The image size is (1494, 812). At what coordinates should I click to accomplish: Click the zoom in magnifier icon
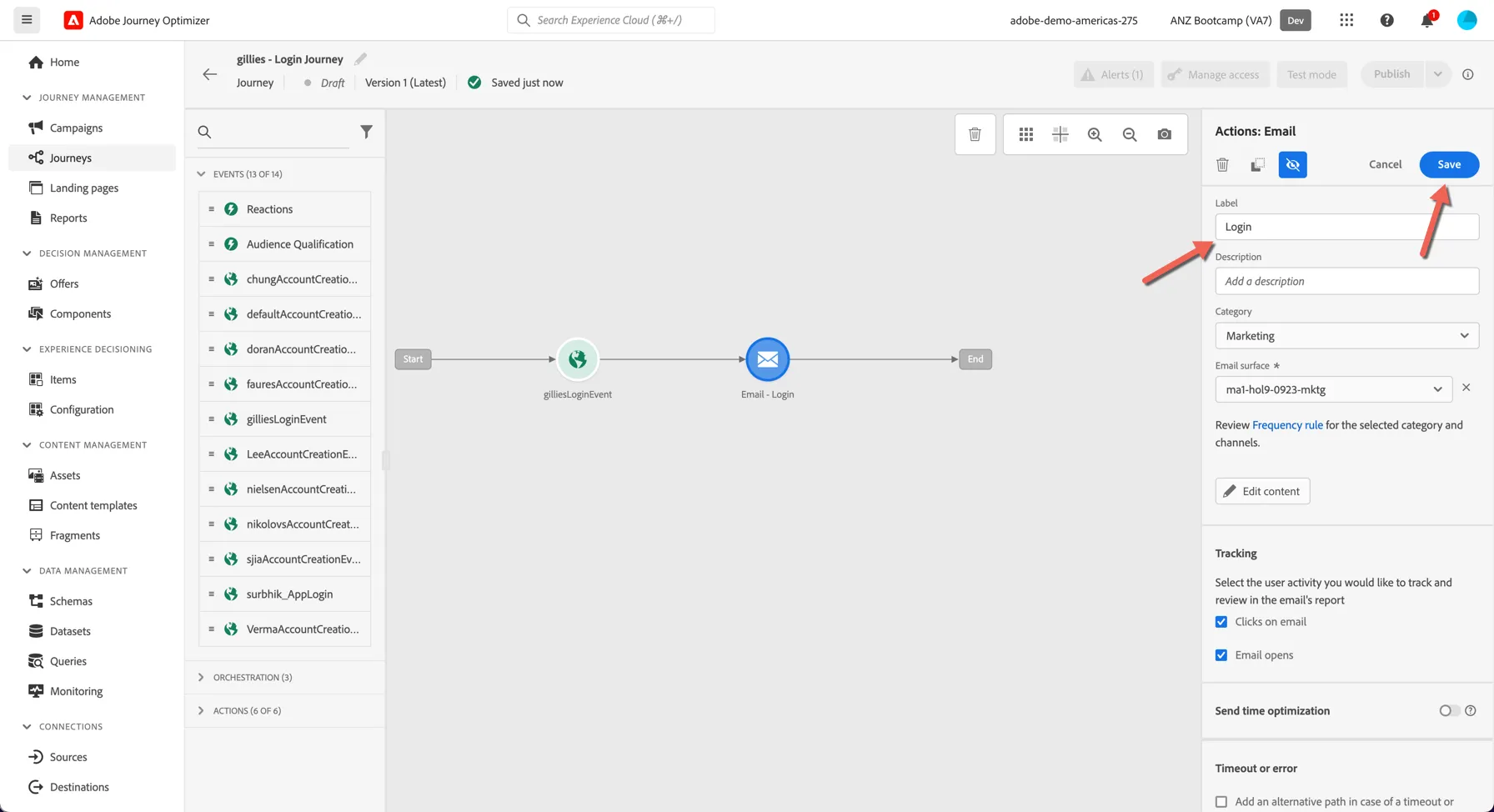[1095, 134]
